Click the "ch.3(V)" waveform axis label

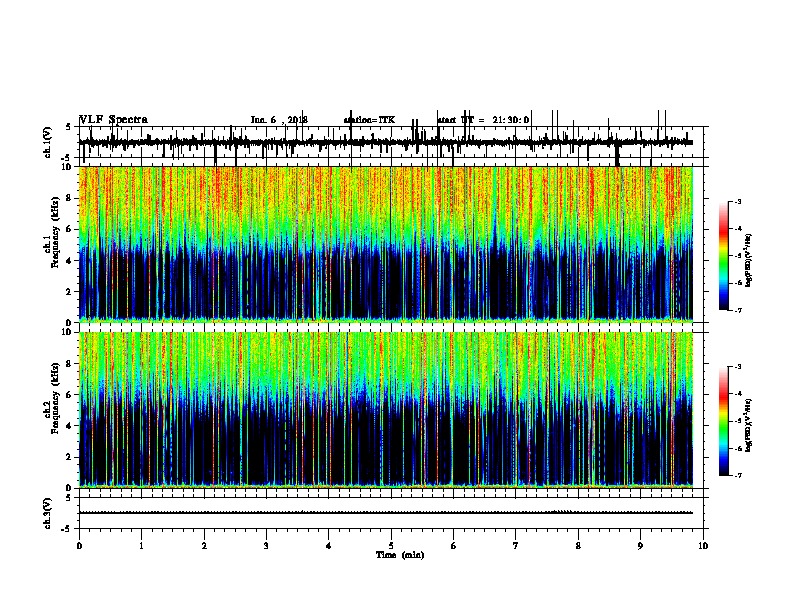[x=47, y=513]
